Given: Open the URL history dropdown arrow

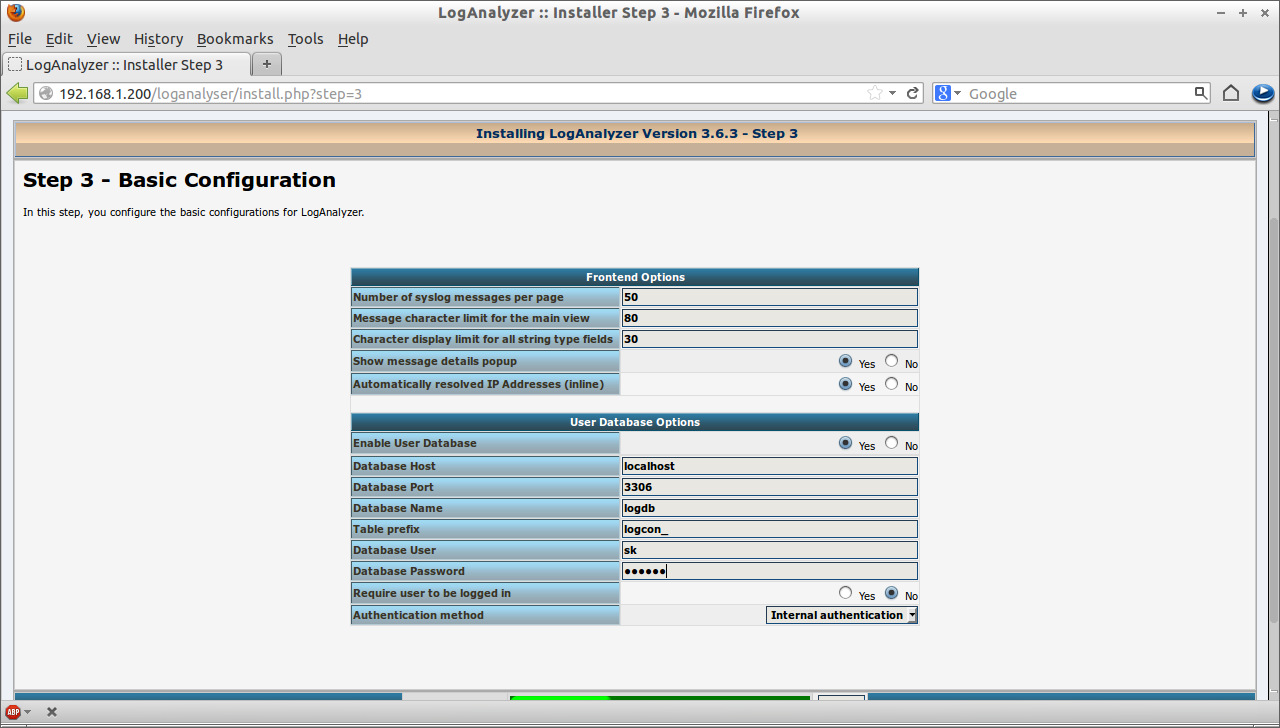Looking at the screenshot, I should [892, 93].
